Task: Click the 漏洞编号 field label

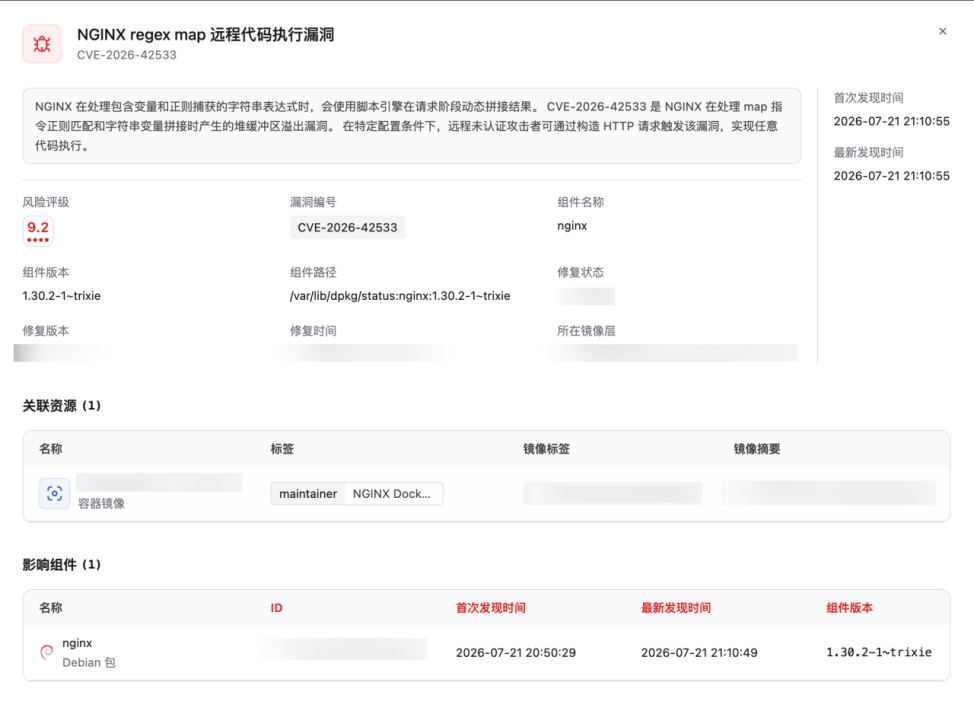Action: (313, 202)
